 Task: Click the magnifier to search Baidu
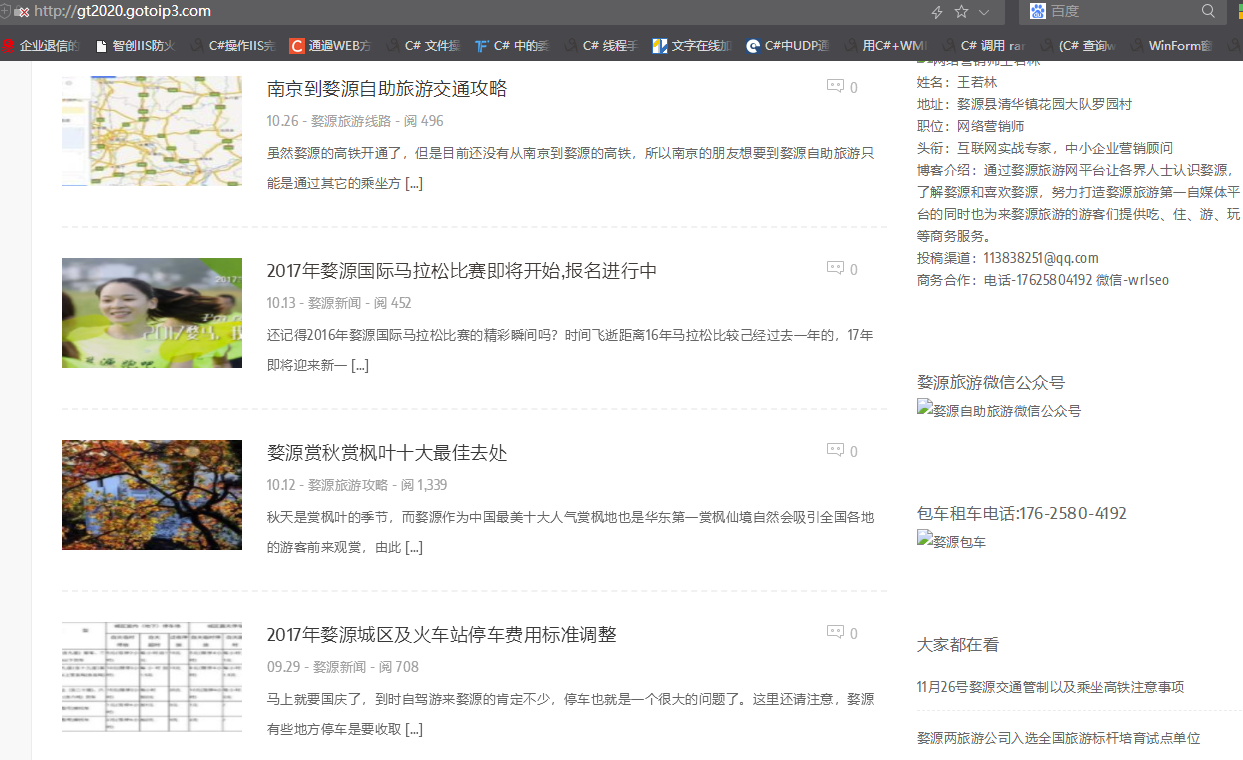[x=1208, y=12]
